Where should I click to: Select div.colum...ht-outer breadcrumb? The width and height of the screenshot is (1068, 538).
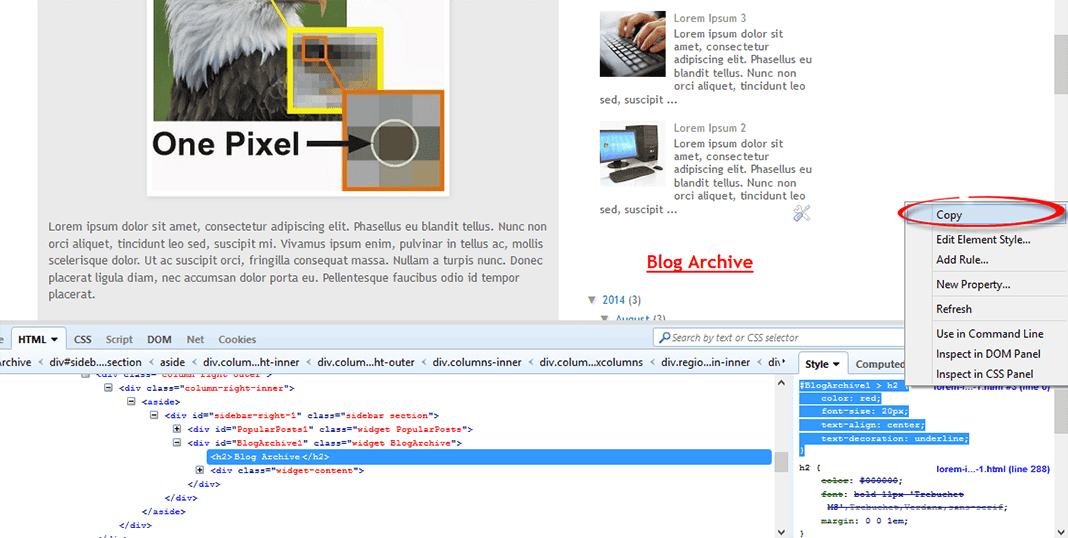click(x=366, y=362)
